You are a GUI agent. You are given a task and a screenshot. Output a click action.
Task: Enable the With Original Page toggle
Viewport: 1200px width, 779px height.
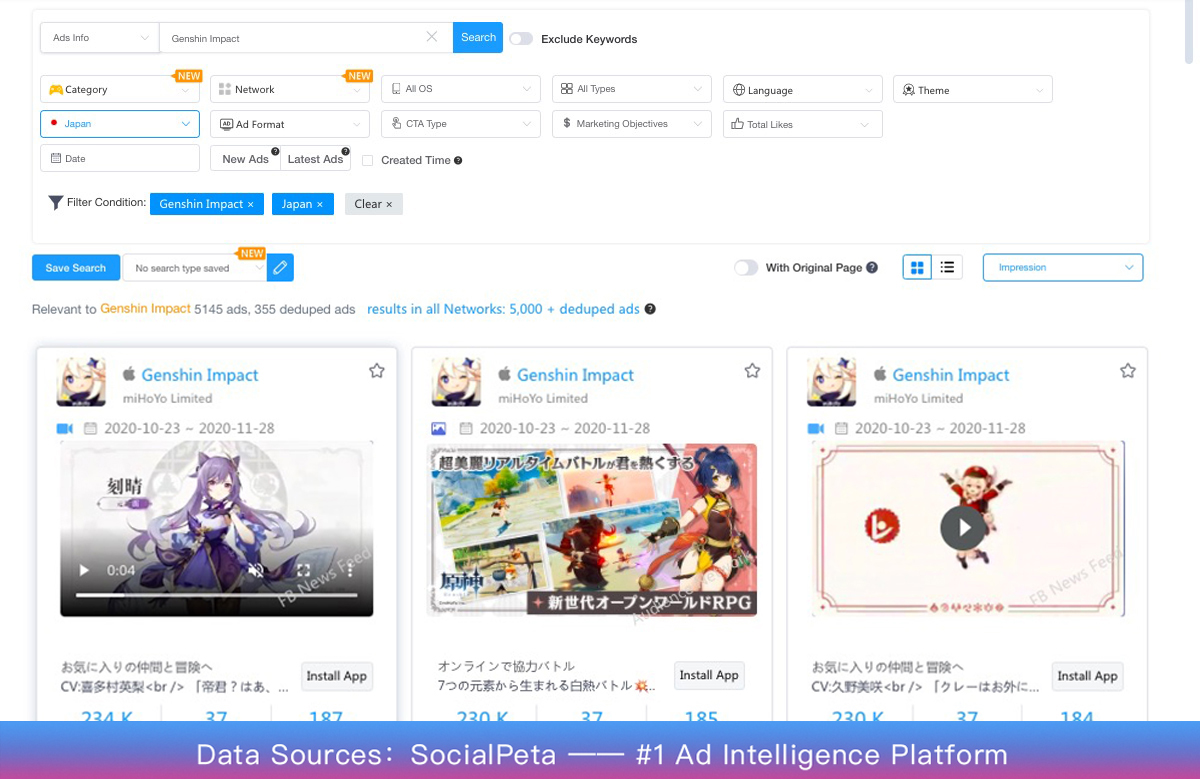point(746,268)
